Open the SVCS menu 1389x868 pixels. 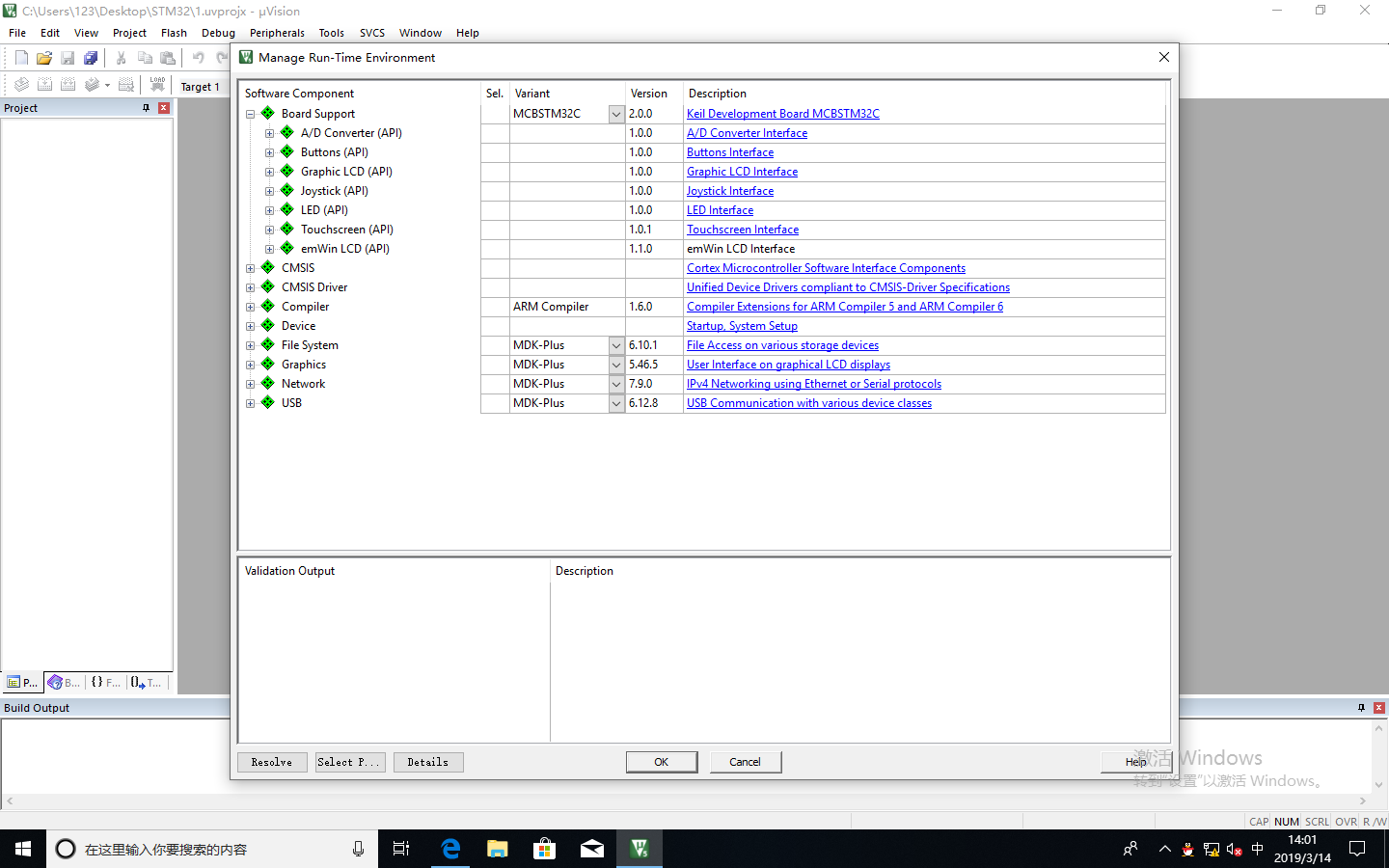(372, 33)
